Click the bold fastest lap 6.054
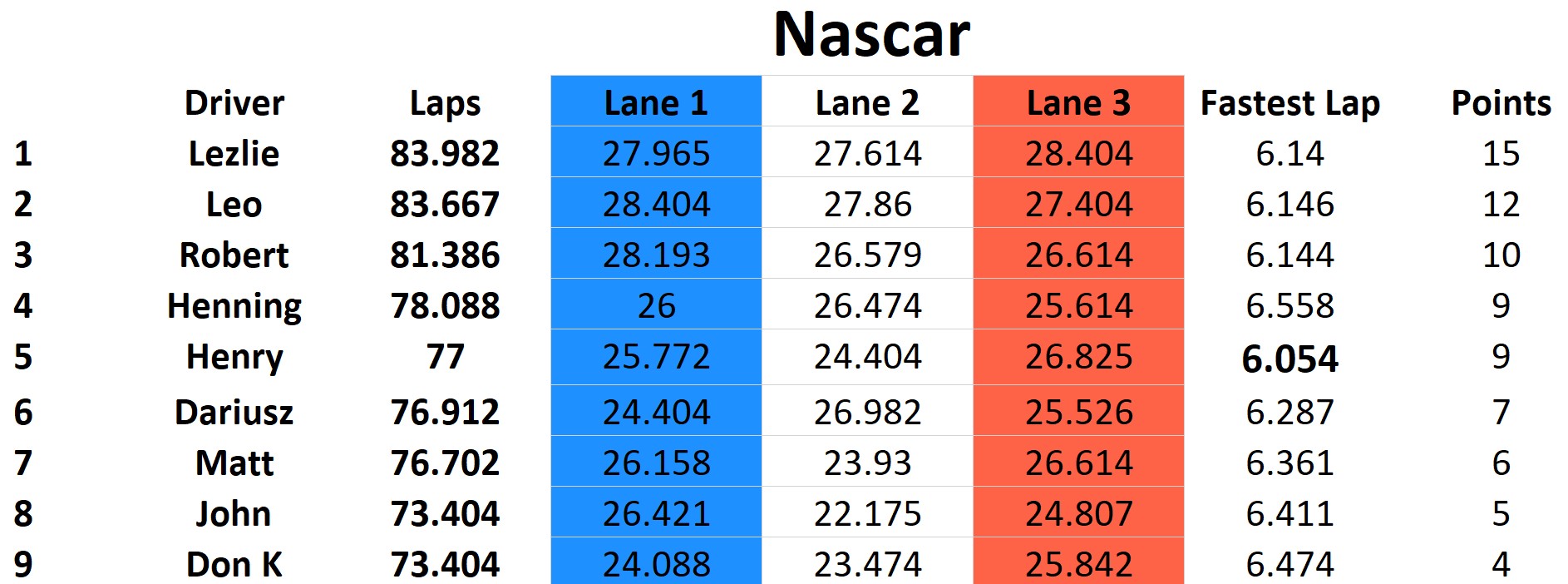Screen dimensions: 1568x584 1289,359
